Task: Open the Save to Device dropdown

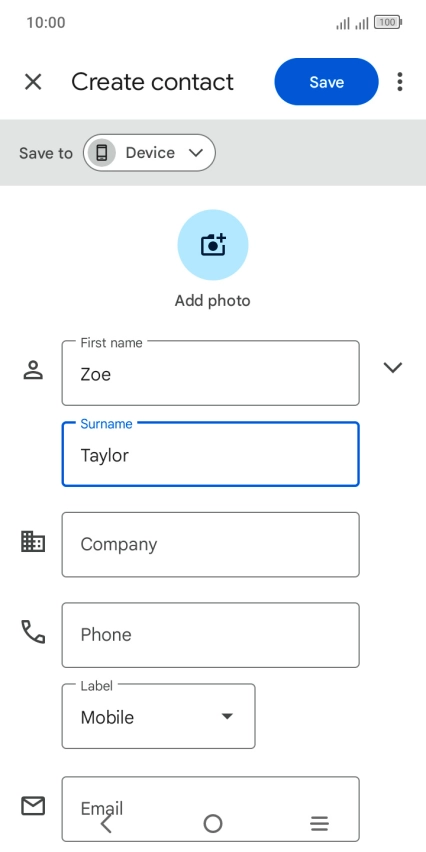Action: click(x=149, y=153)
